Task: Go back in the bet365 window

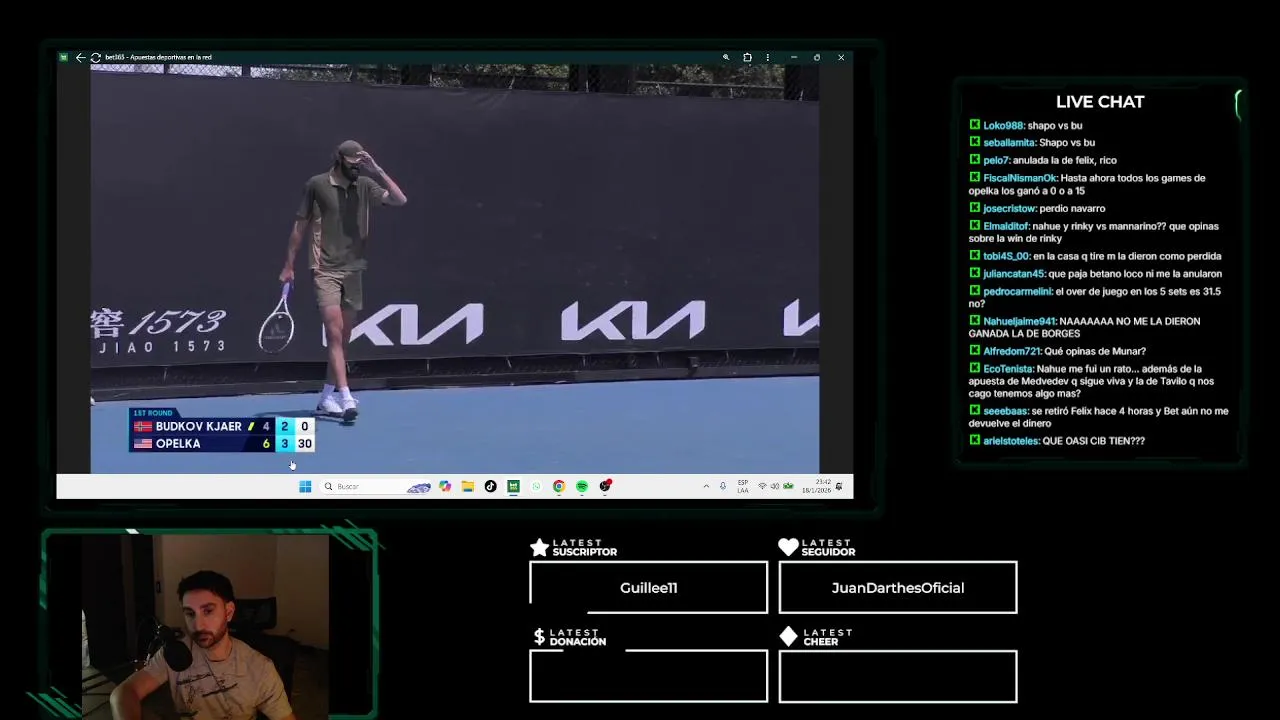Action: [80, 57]
